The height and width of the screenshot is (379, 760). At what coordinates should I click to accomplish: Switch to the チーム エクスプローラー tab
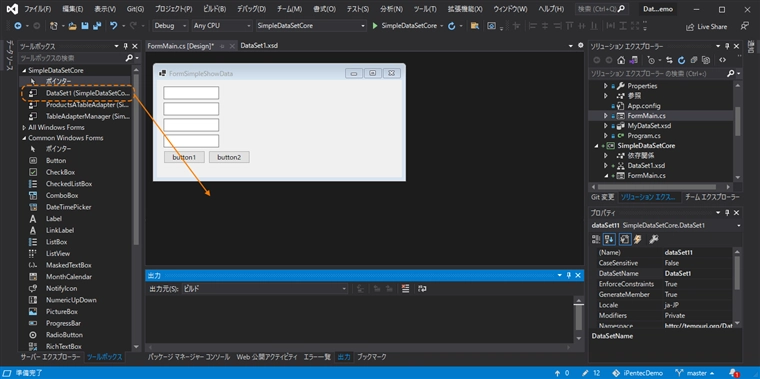712,197
